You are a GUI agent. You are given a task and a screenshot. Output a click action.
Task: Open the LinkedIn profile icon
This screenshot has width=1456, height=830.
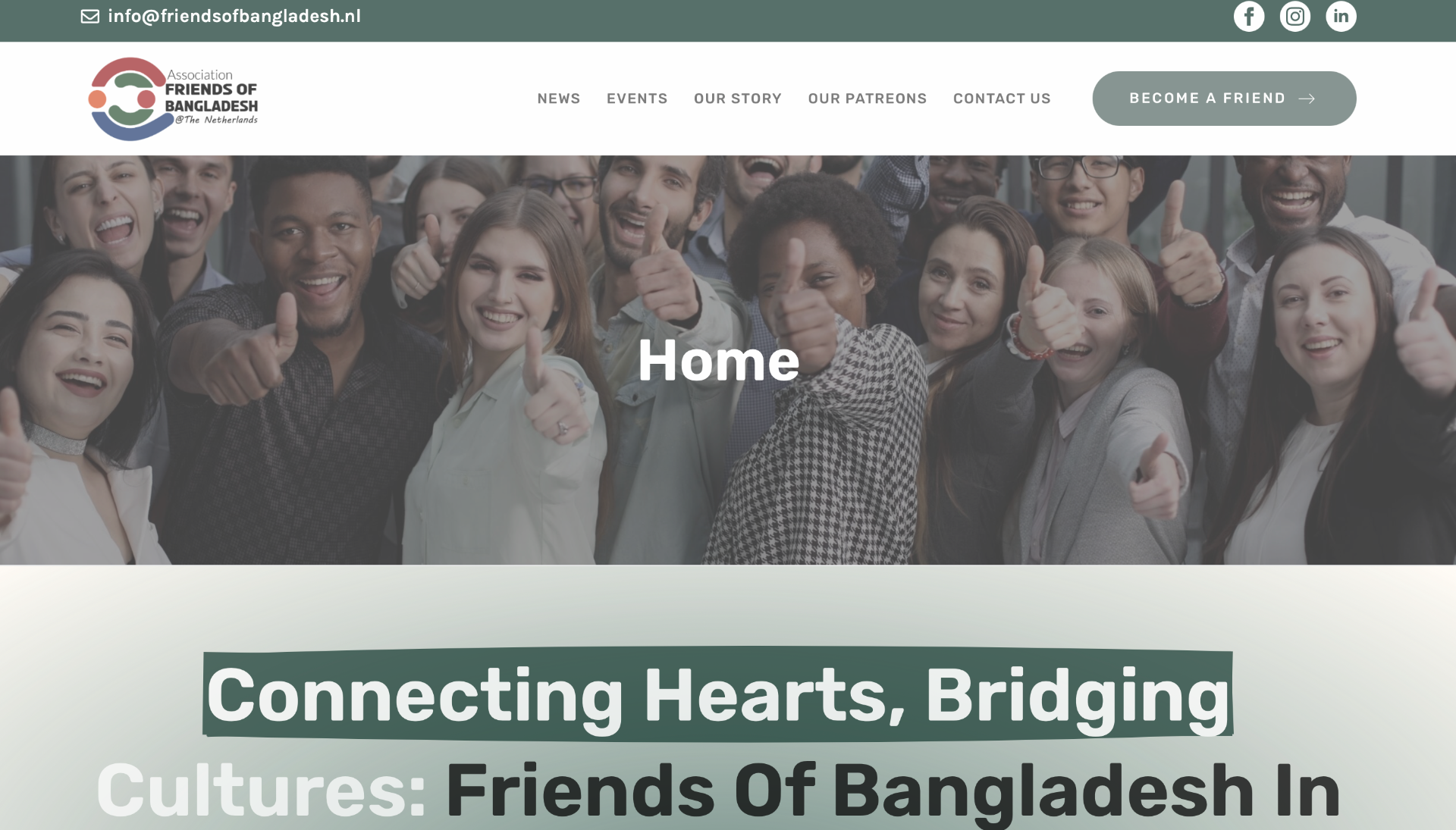coord(1341,16)
